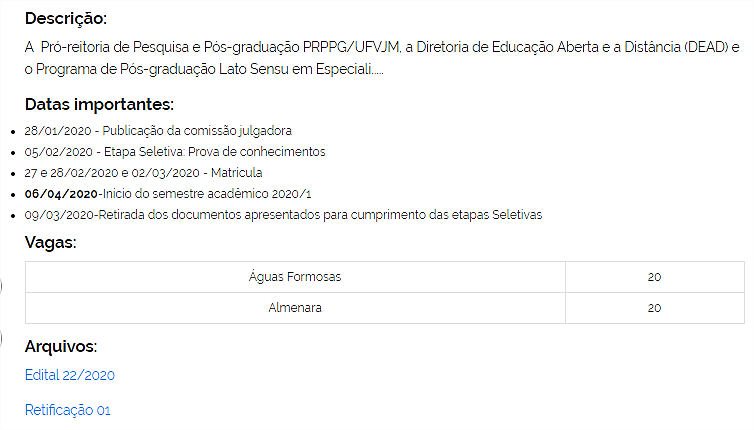Click the Almenara table cell
This screenshot has width=754, height=430.
295,308
